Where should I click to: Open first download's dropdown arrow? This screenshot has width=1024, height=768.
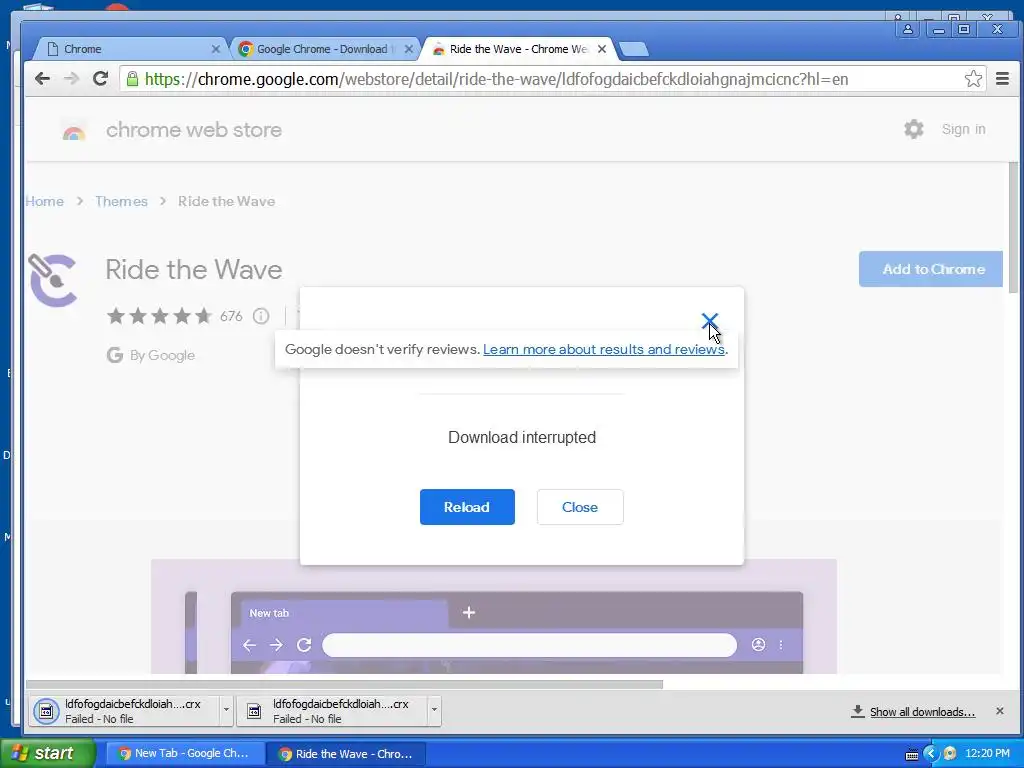226,710
